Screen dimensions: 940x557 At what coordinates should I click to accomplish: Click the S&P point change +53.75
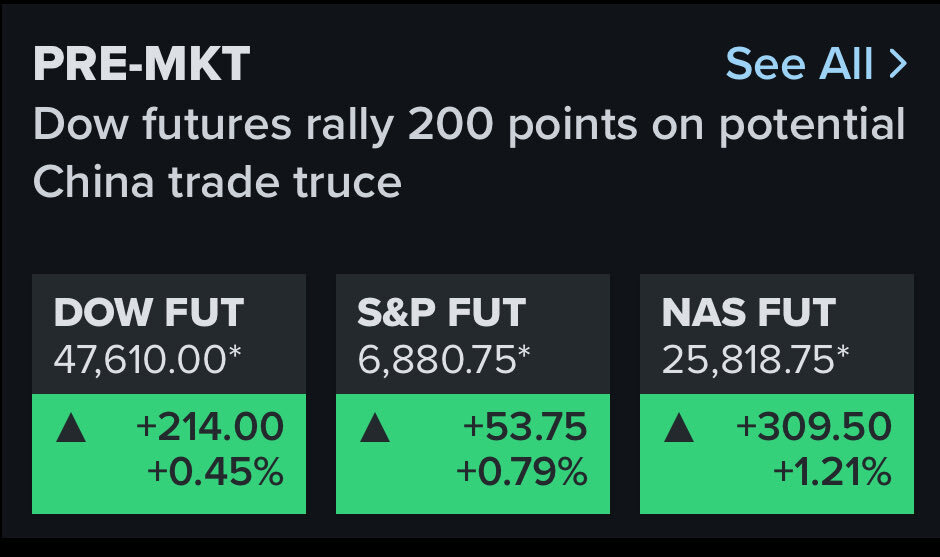coord(525,428)
